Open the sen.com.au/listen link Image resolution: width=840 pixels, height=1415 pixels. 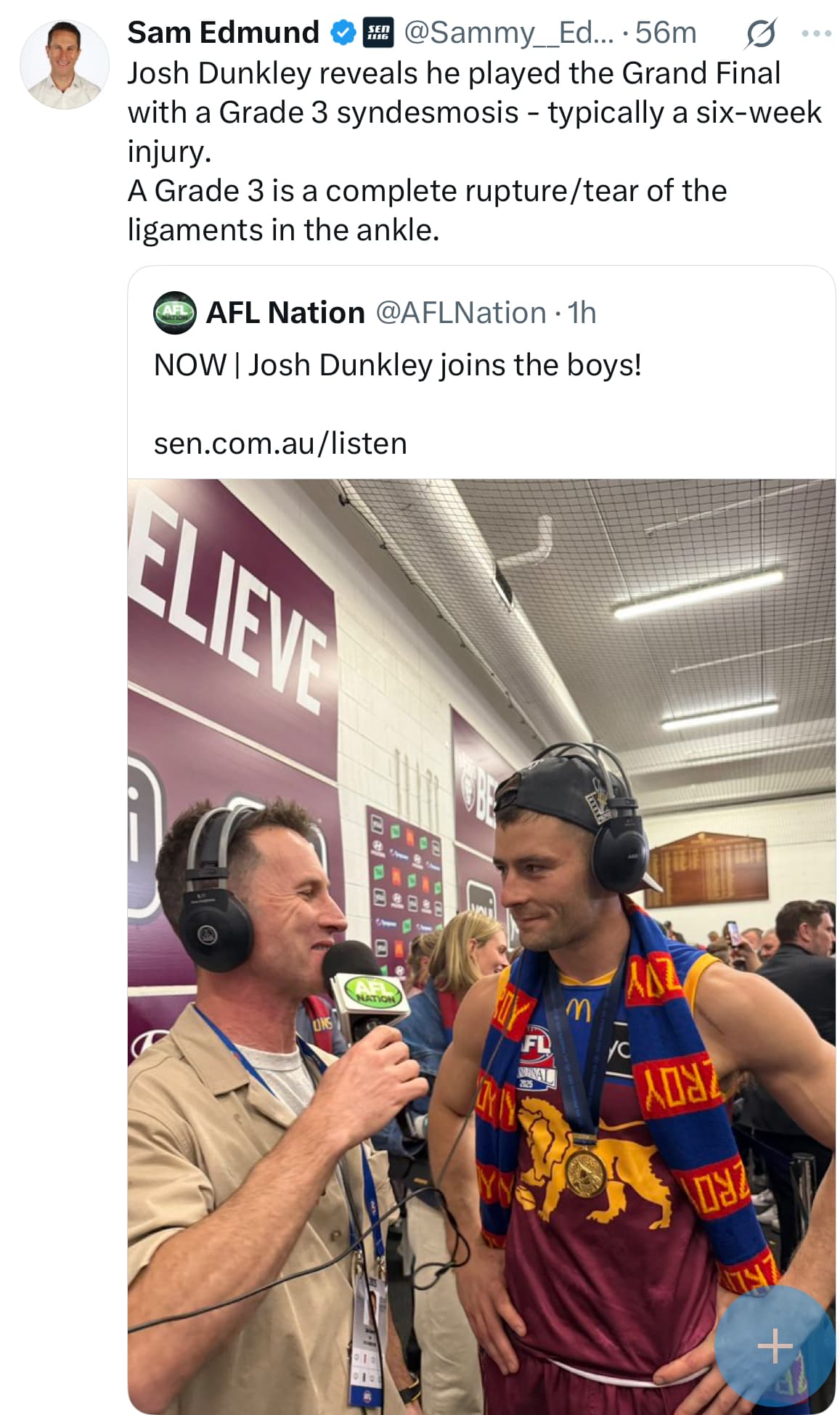(280, 444)
